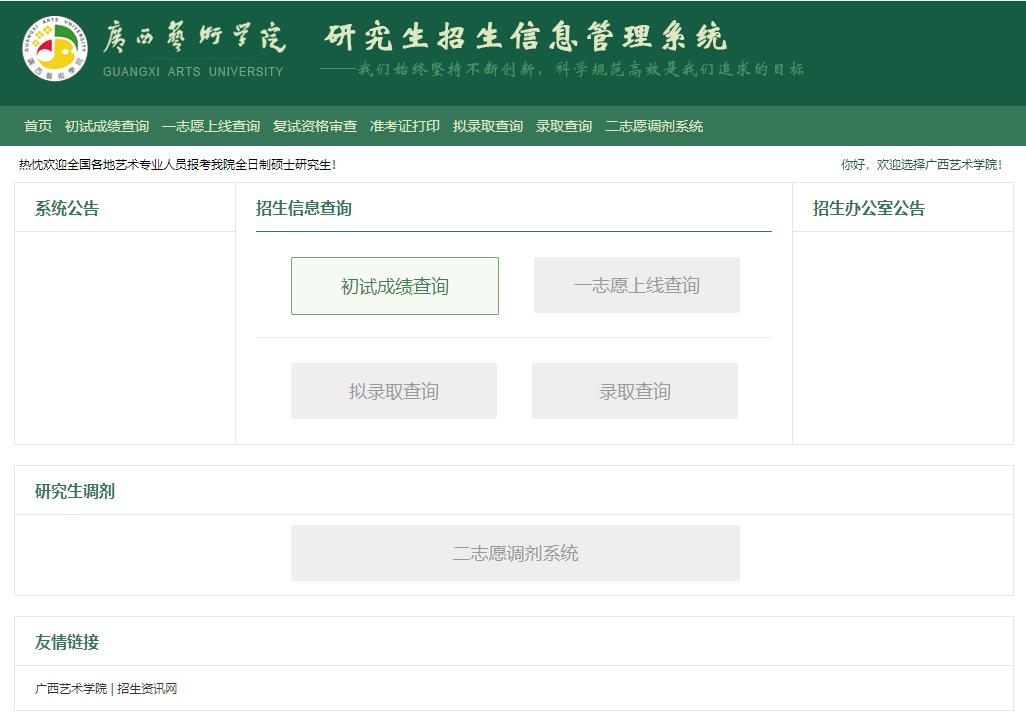Select 拟录取查询 in the navigation bar

pyautogui.click(x=488, y=126)
